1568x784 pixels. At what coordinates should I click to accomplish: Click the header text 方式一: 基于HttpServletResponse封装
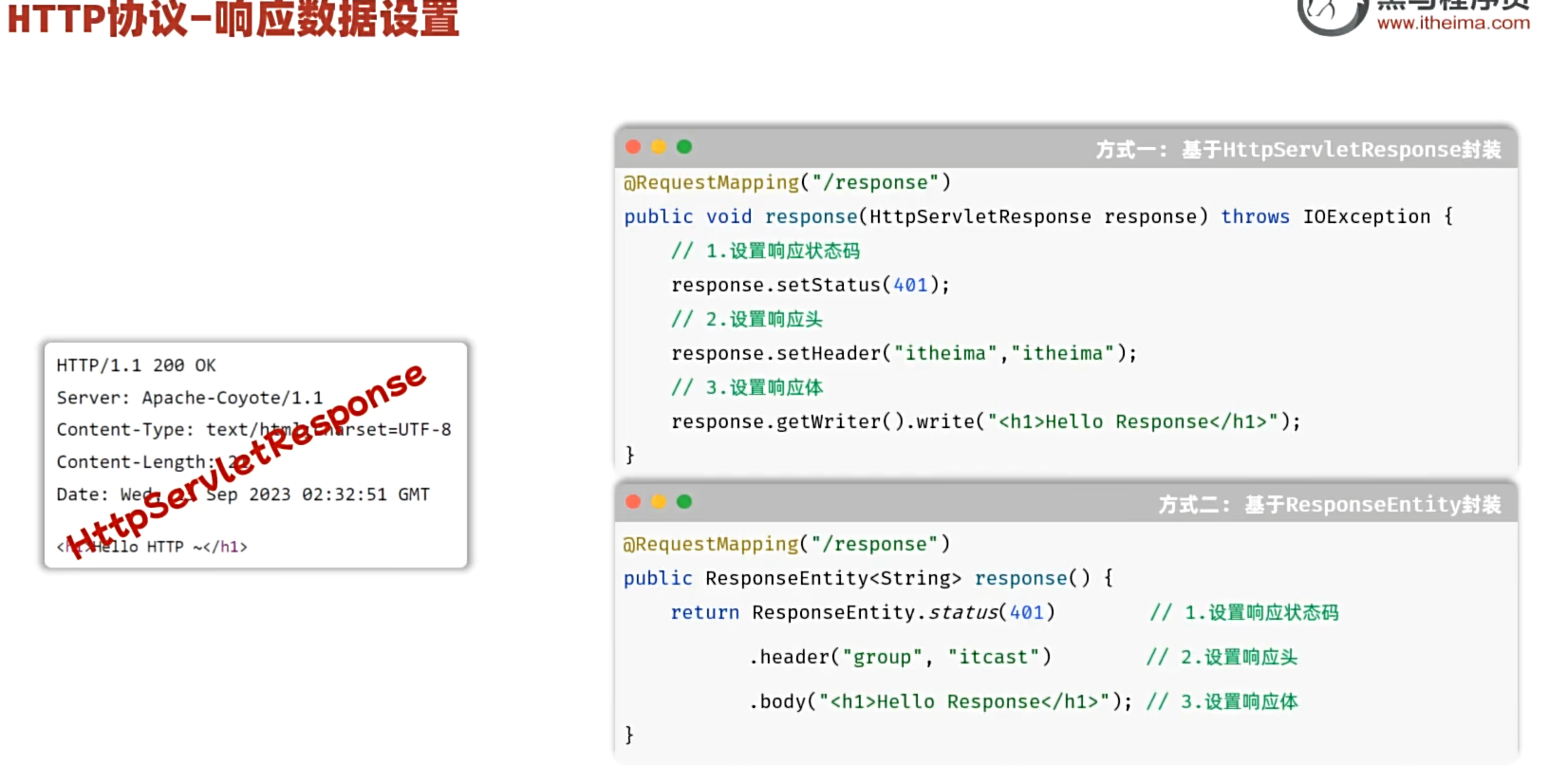click(x=1298, y=149)
